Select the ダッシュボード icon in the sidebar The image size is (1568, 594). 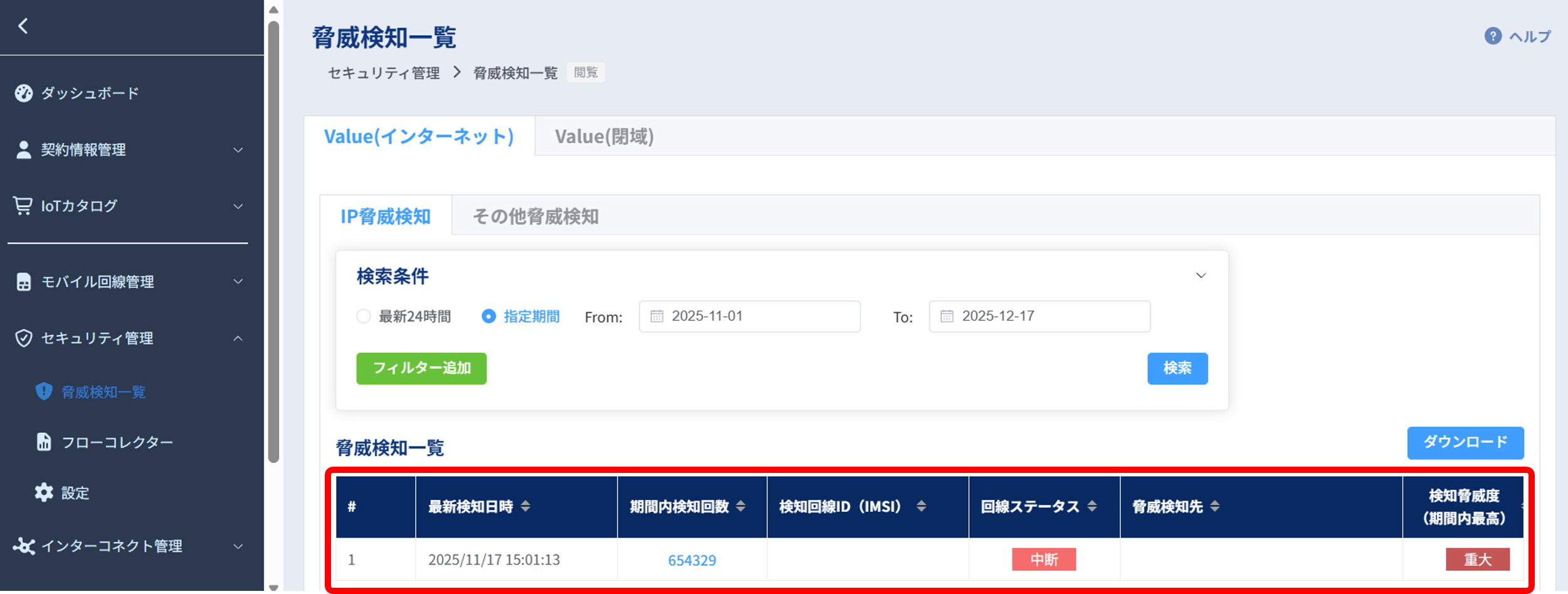23,92
